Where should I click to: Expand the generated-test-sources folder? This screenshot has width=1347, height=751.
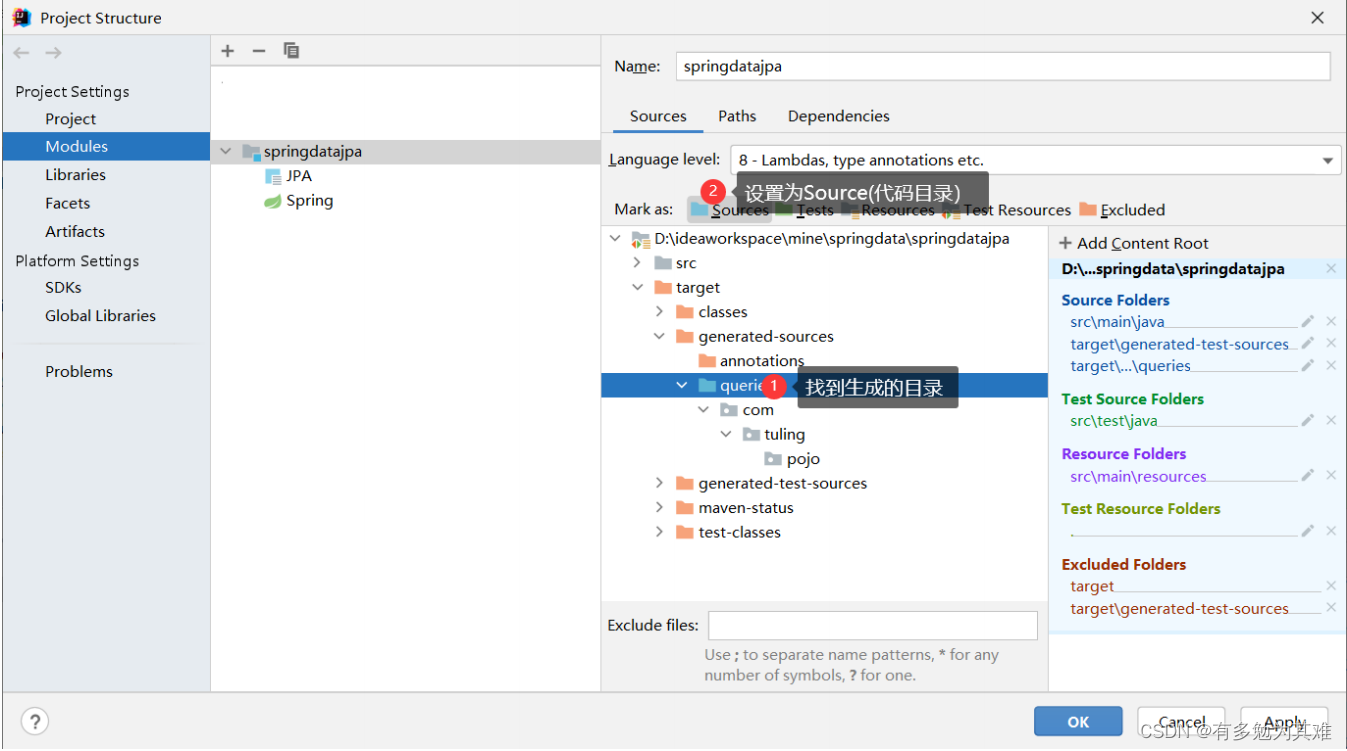click(659, 483)
